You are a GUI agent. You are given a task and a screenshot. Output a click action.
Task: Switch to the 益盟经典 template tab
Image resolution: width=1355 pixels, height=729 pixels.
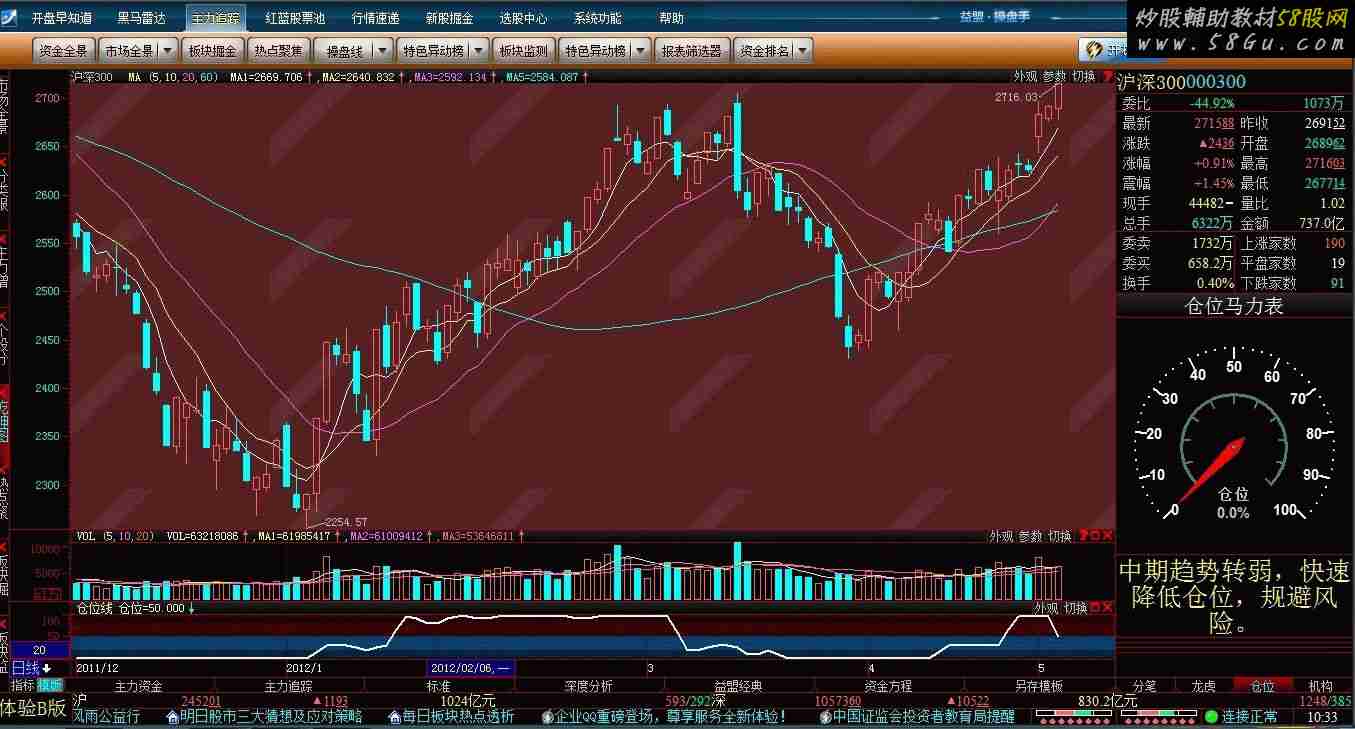pos(739,686)
